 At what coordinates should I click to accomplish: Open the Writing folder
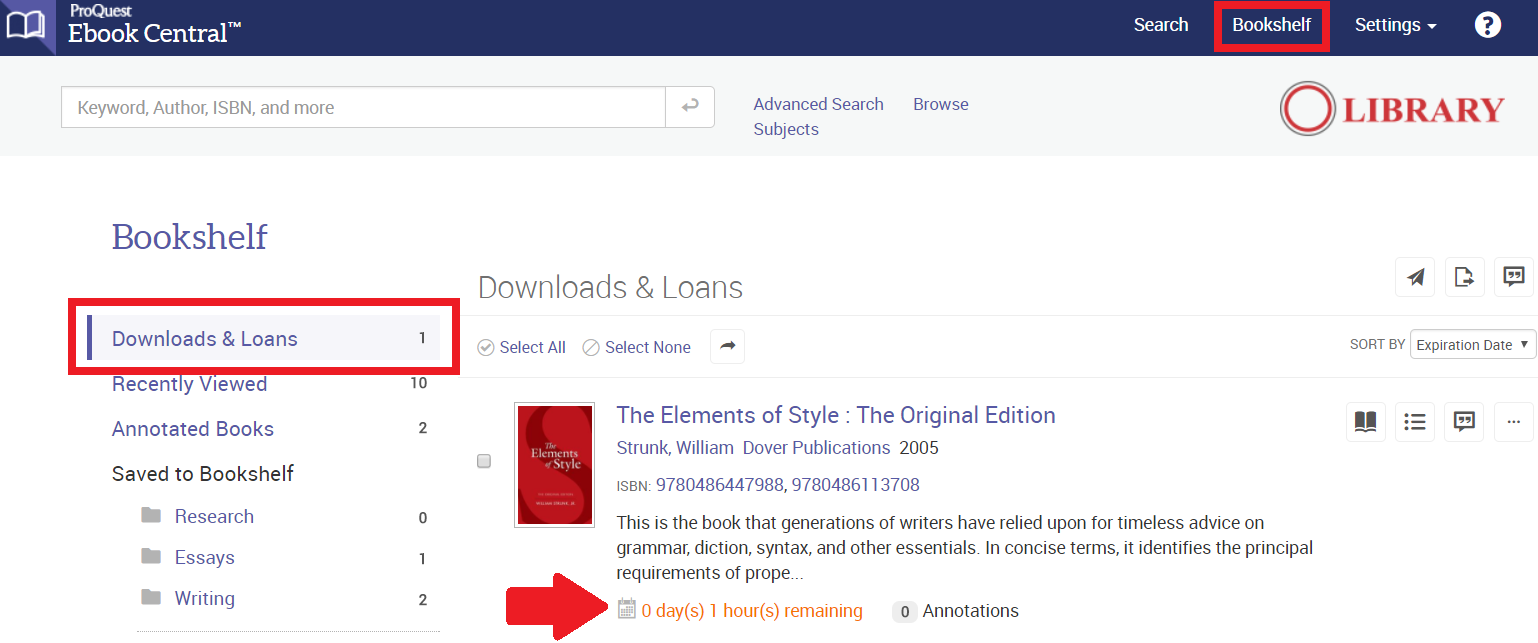205,598
